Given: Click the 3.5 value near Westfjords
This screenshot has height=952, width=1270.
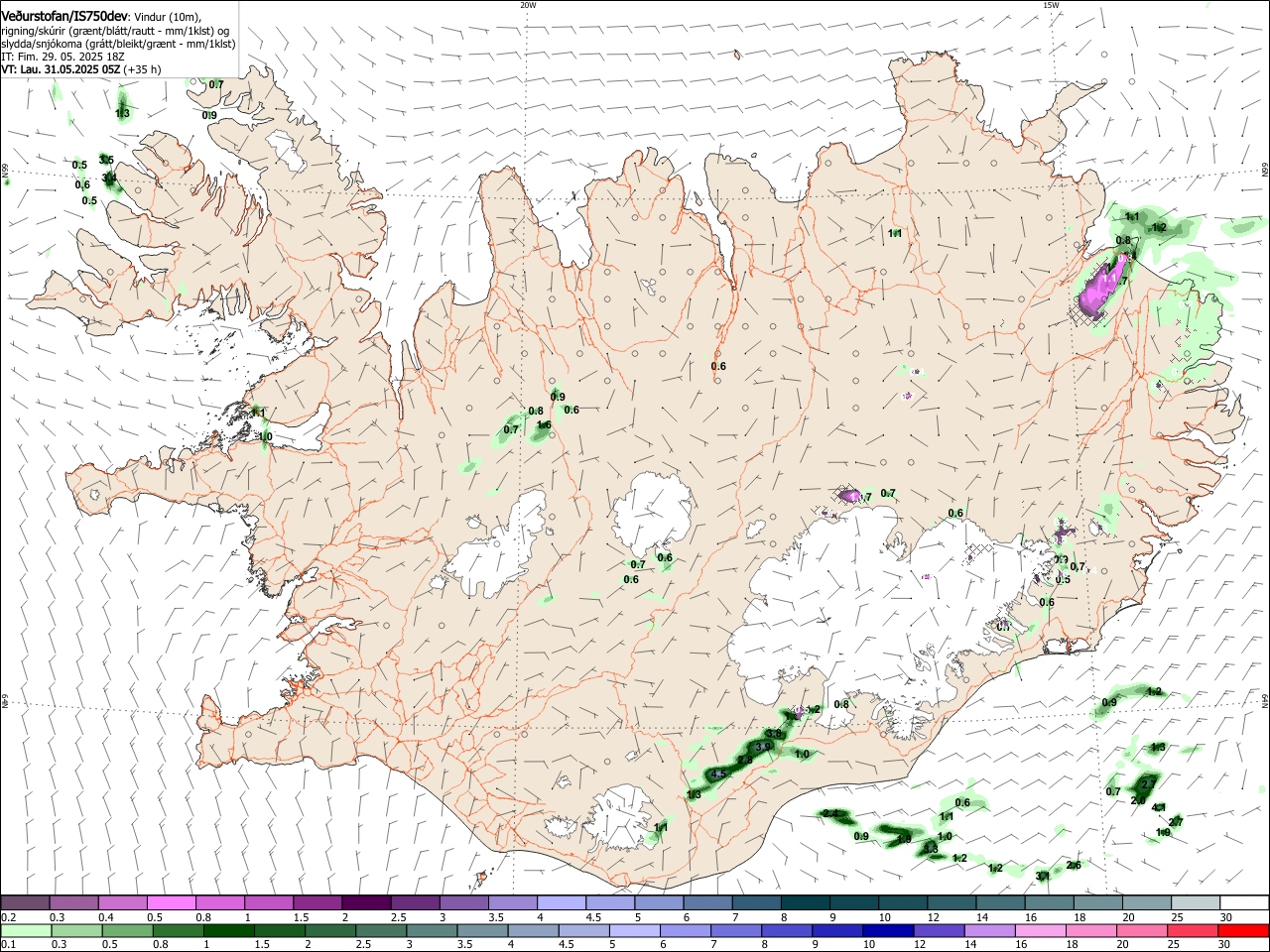Looking at the screenshot, I should (106, 160).
